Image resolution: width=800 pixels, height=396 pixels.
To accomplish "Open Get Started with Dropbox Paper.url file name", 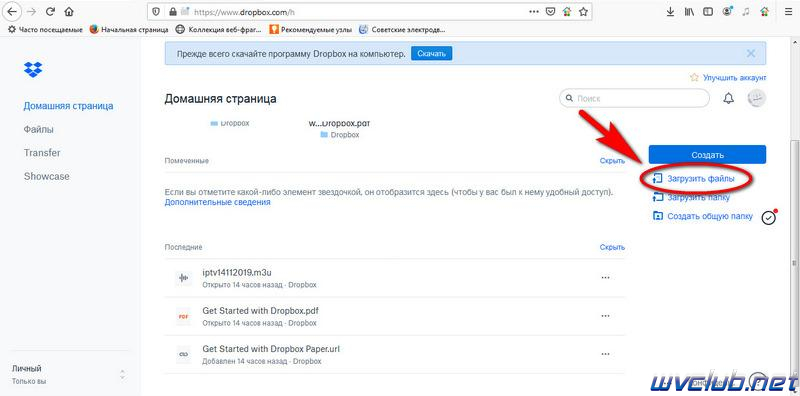I will pyautogui.click(x=271, y=349).
